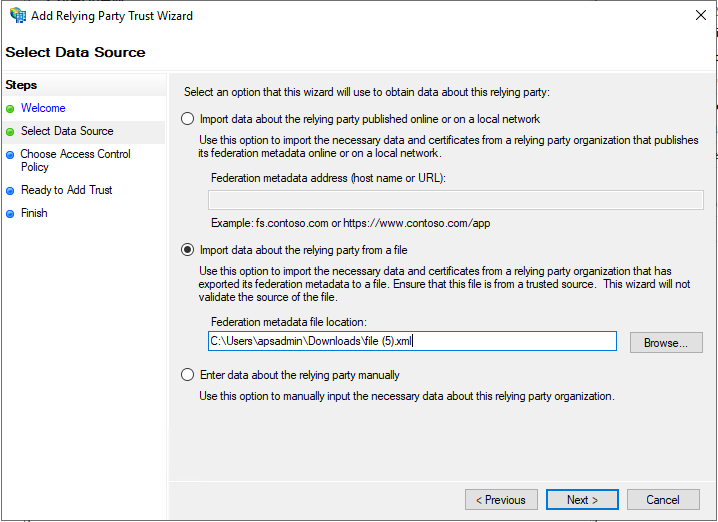718x522 pixels.
Task: Click the Next > button
Action: (582, 500)
